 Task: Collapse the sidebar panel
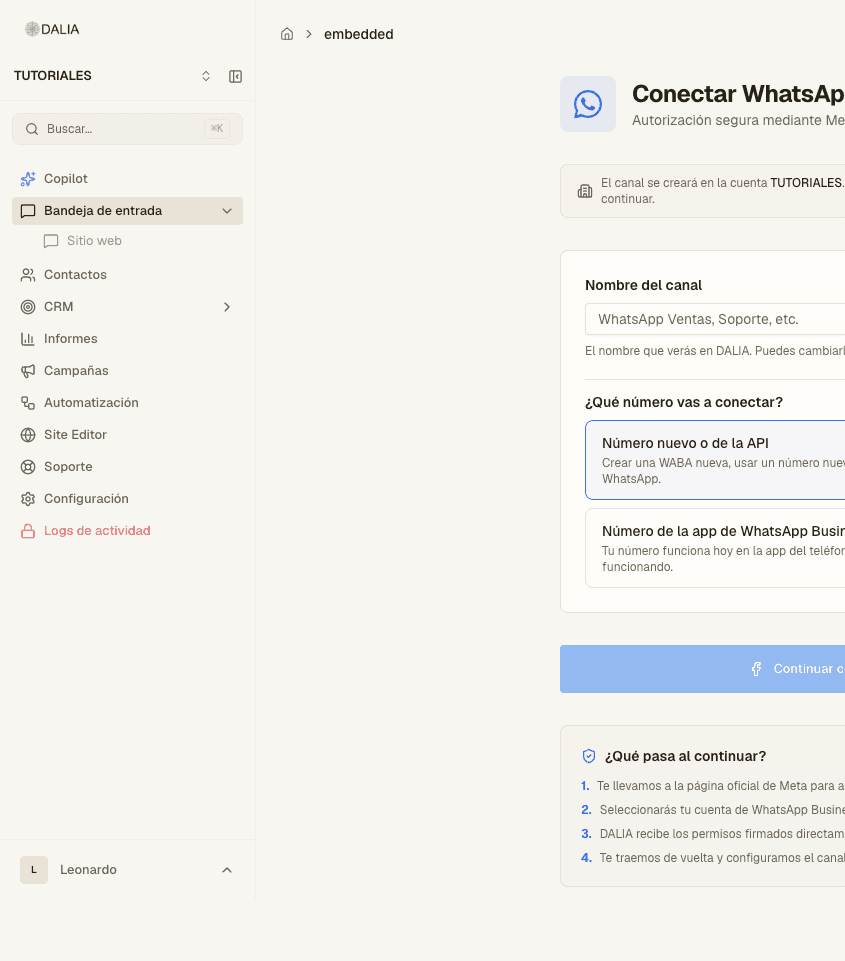[x=235, y=76]
